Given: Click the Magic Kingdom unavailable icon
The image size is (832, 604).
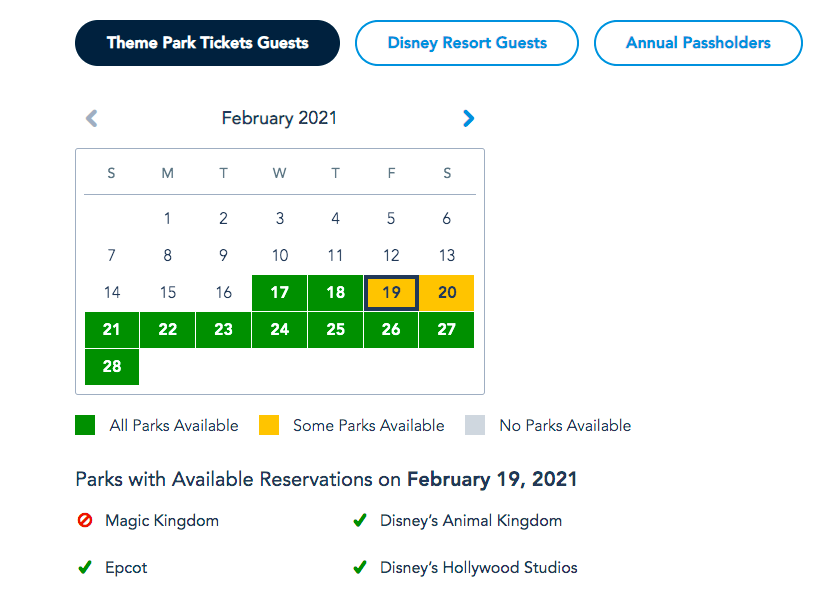Looking at the screenshot, I should [x=85, y=521].
